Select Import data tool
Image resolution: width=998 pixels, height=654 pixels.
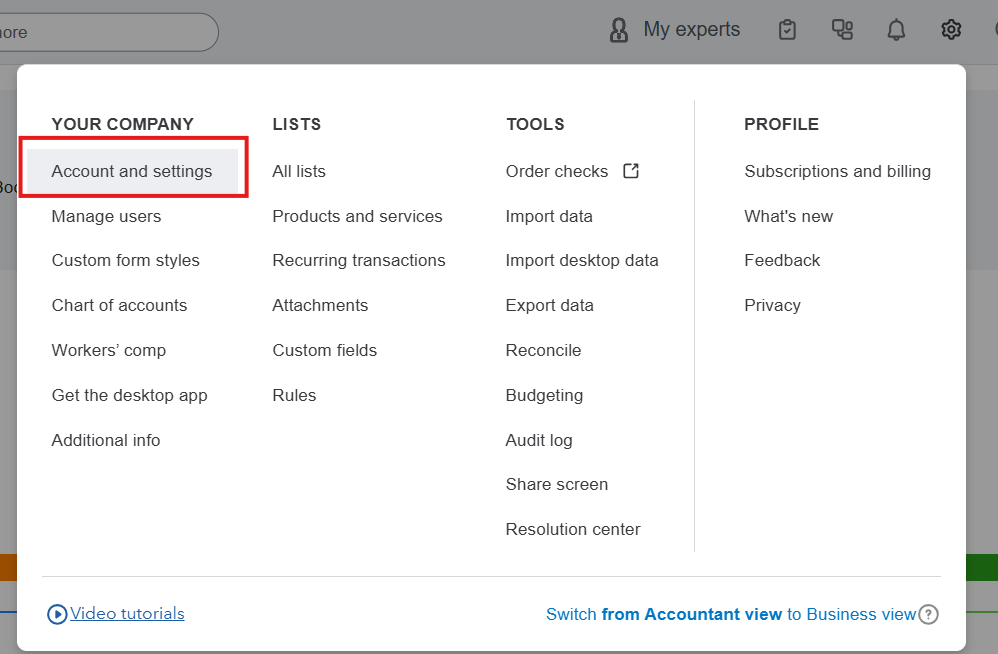549,216
